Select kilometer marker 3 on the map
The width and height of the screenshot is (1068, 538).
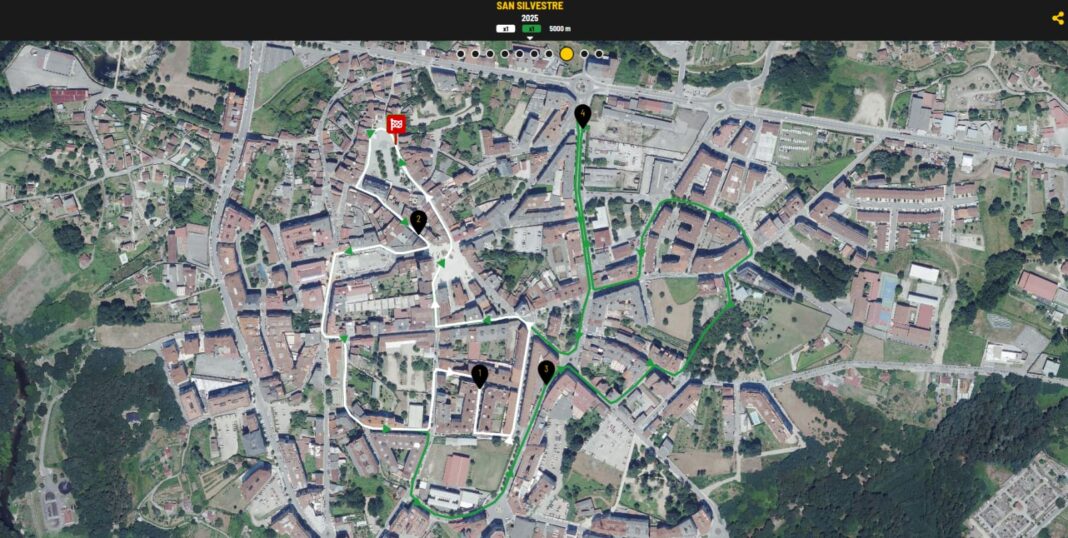(x=545, y=371)
